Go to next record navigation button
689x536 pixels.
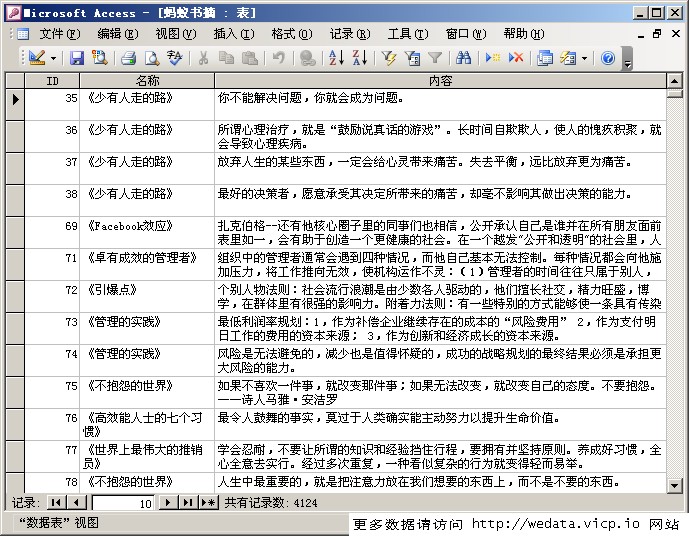point(168,502)
